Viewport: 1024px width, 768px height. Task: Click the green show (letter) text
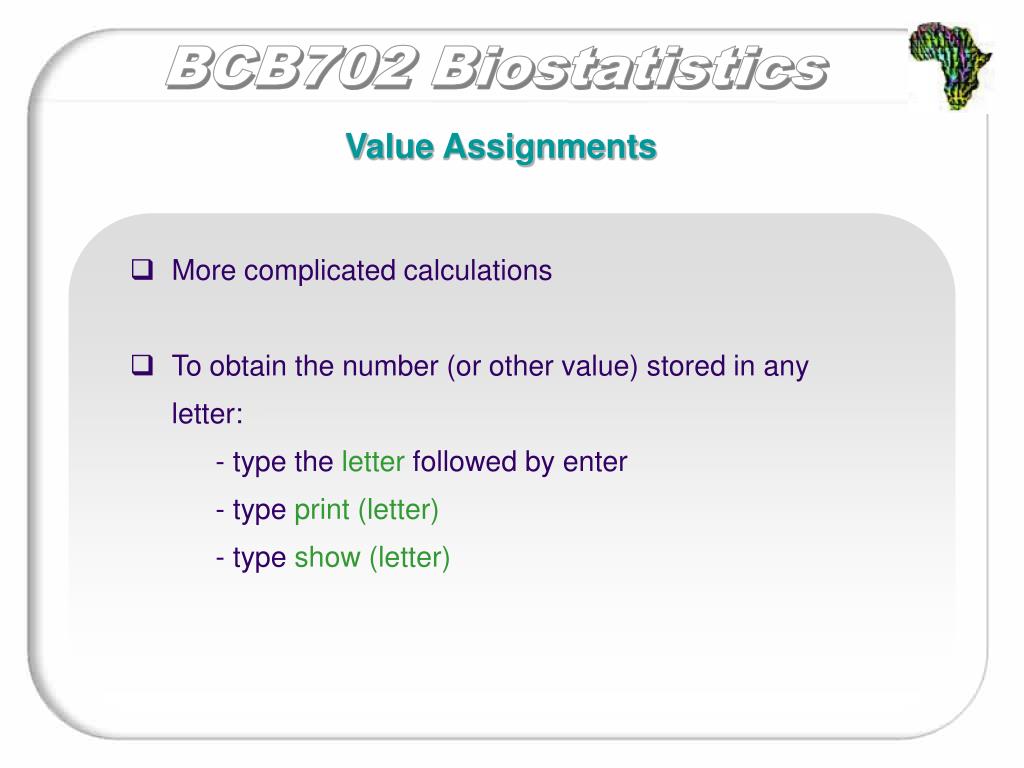[x=372, y=558]
